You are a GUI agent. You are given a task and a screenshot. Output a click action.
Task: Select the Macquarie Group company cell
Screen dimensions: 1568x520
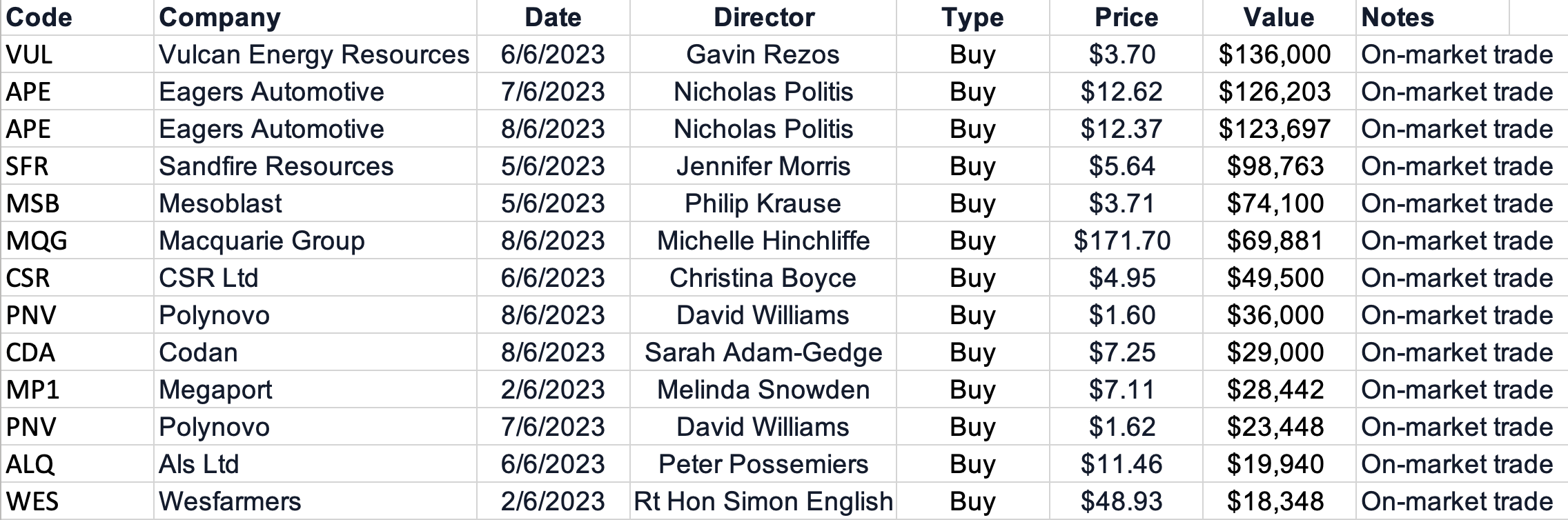pos(262,241)
